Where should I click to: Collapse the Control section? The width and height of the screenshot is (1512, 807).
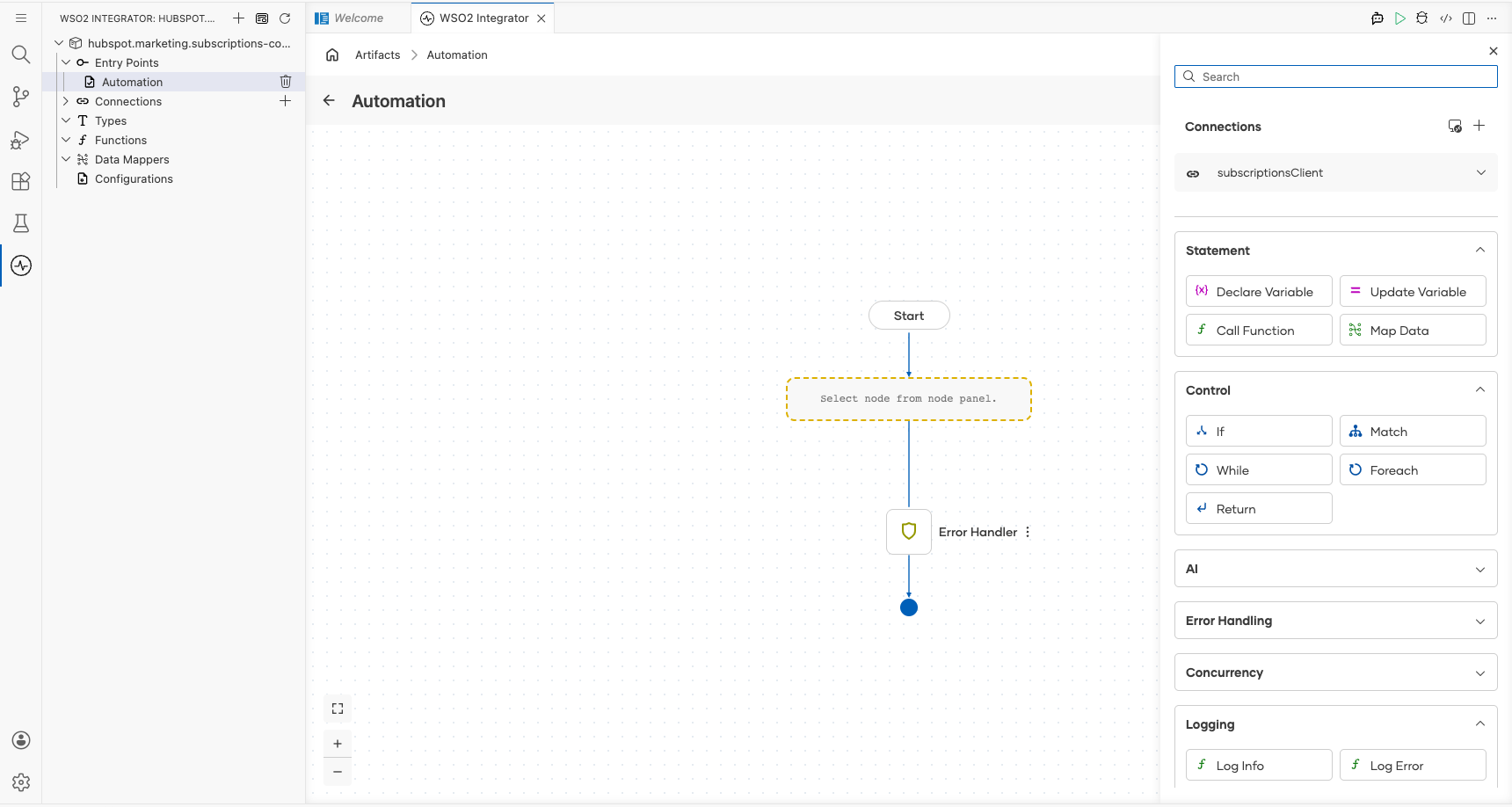point(1480,389)
